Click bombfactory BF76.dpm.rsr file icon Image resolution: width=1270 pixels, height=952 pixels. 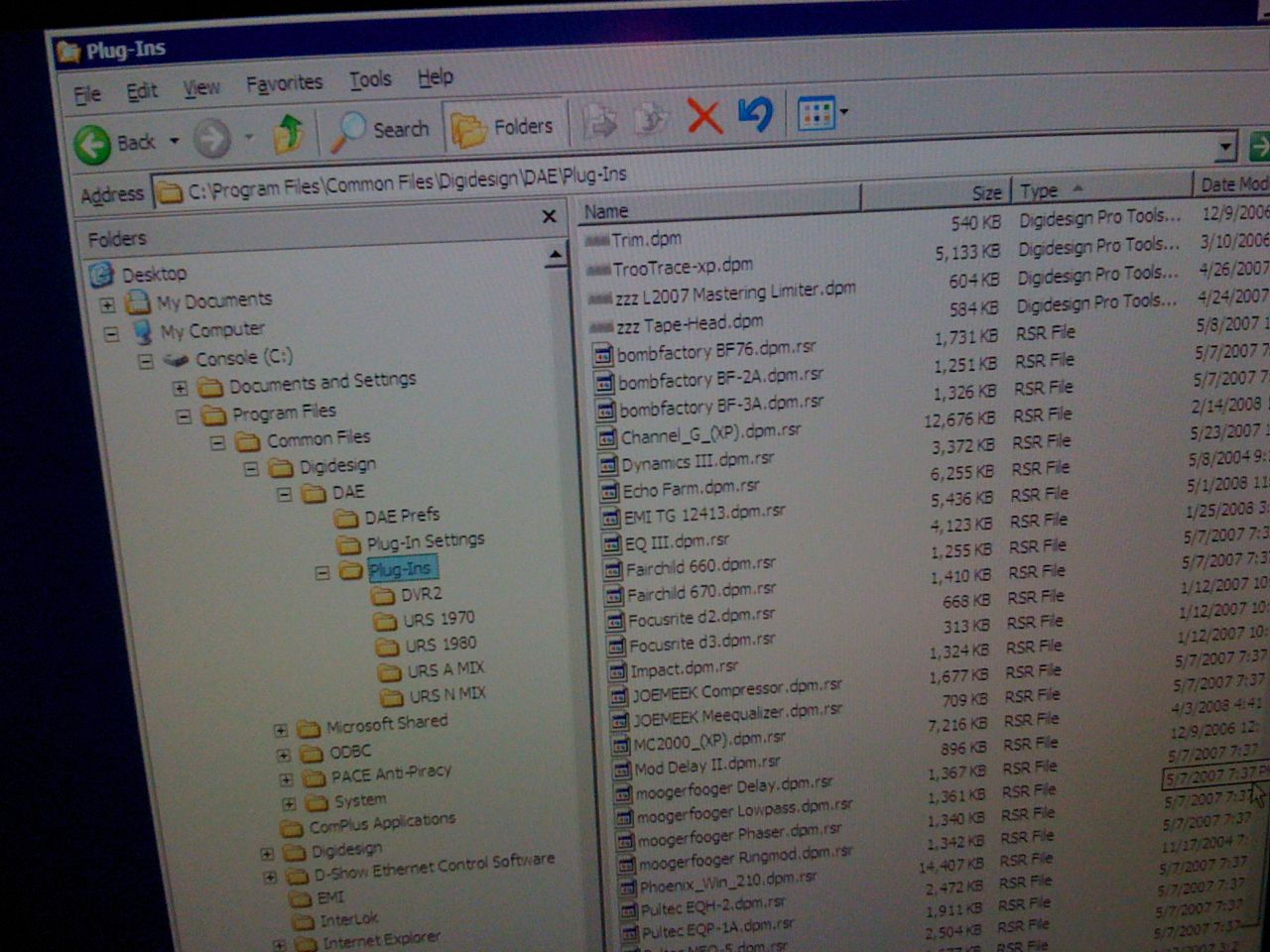coord(603,355)
